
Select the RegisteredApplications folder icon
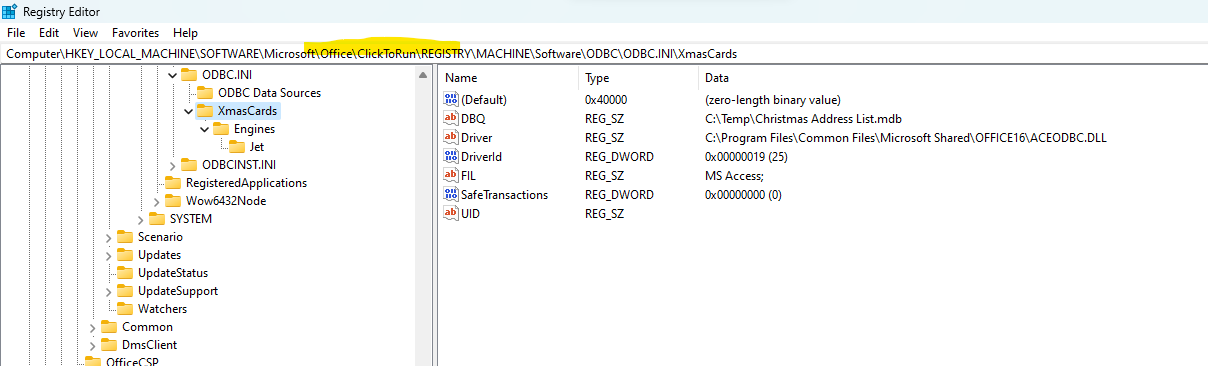pyautogui.click(x=173, y=183)
